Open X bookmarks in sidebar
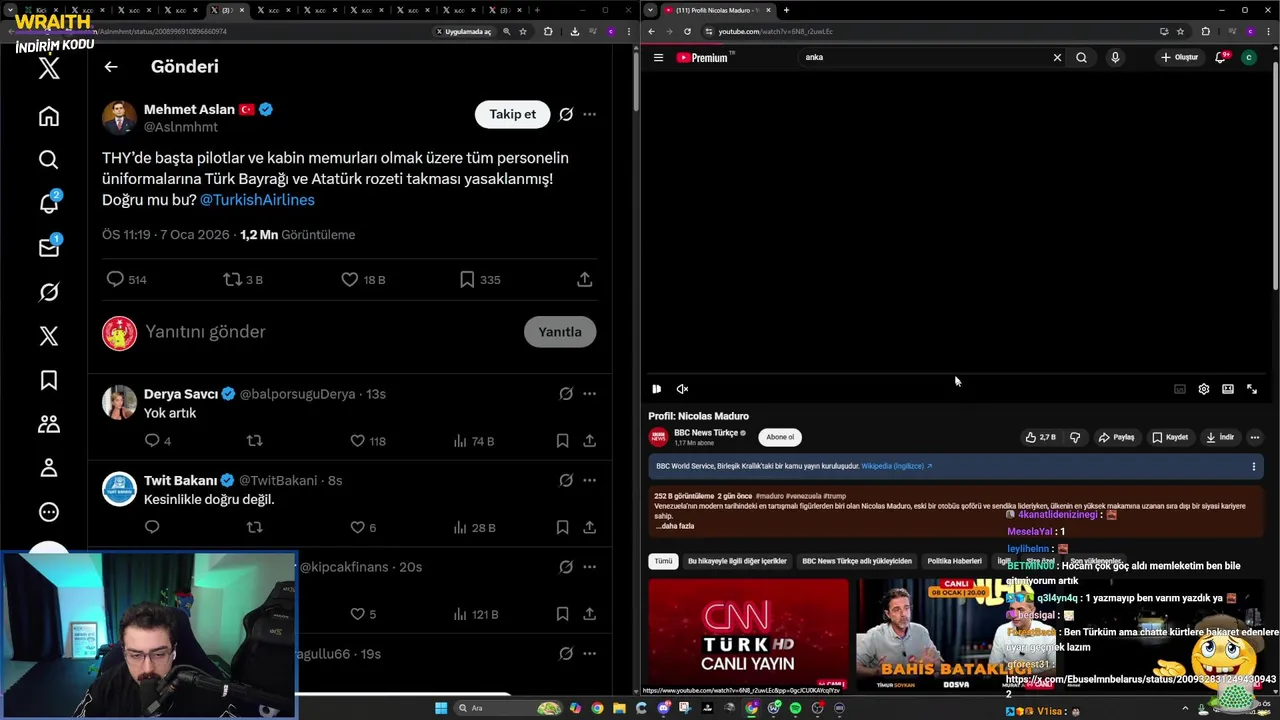Viewport: 1280px width, 720px height. coord(48,380)
